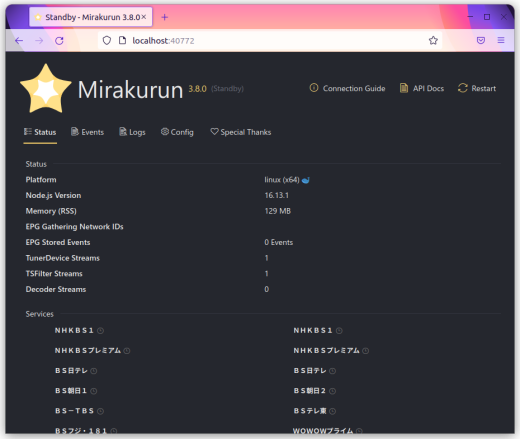Viewport: 520px width, 439px height.
Task: Click clock icon beside left NHK BSプレミアム
Action: click(x=127, y=351)
